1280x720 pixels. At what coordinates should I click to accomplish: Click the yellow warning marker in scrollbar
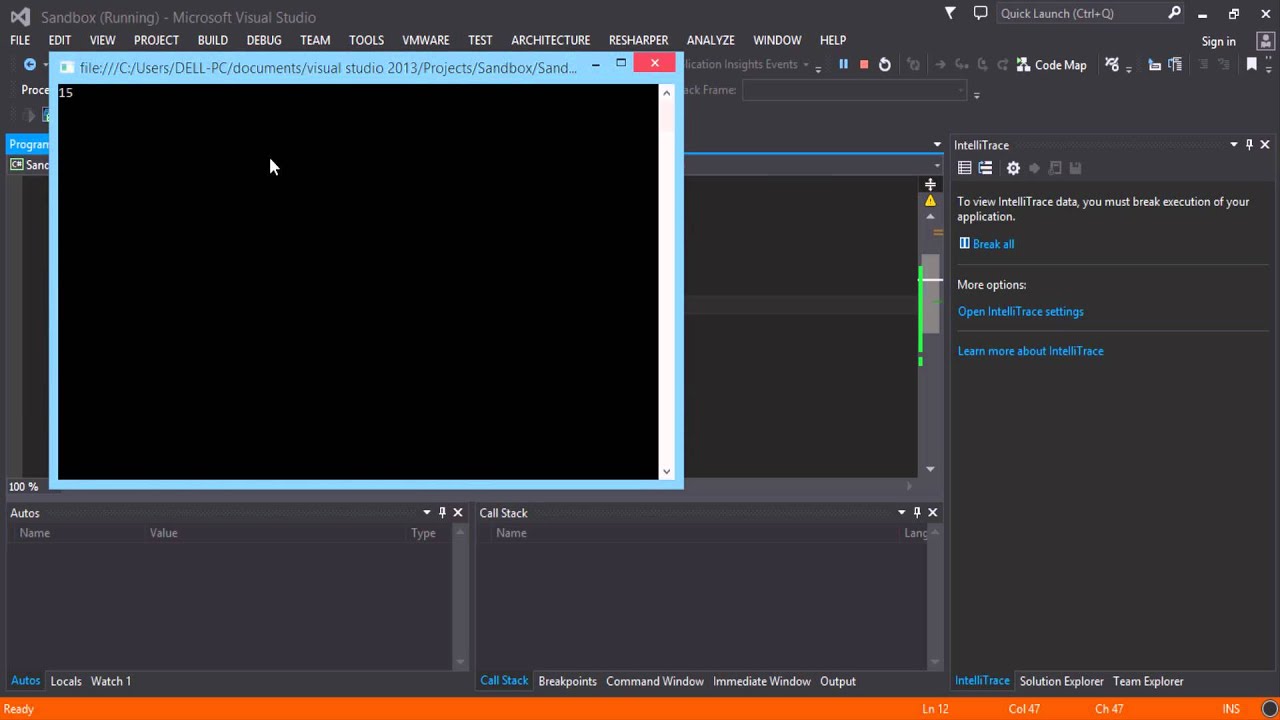(930, 201)
